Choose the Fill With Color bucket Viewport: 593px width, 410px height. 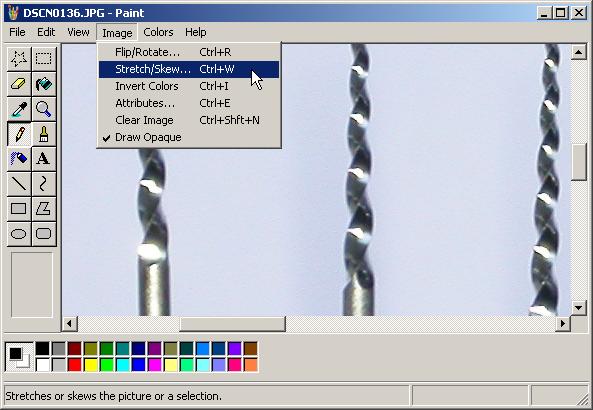(44, 84)
